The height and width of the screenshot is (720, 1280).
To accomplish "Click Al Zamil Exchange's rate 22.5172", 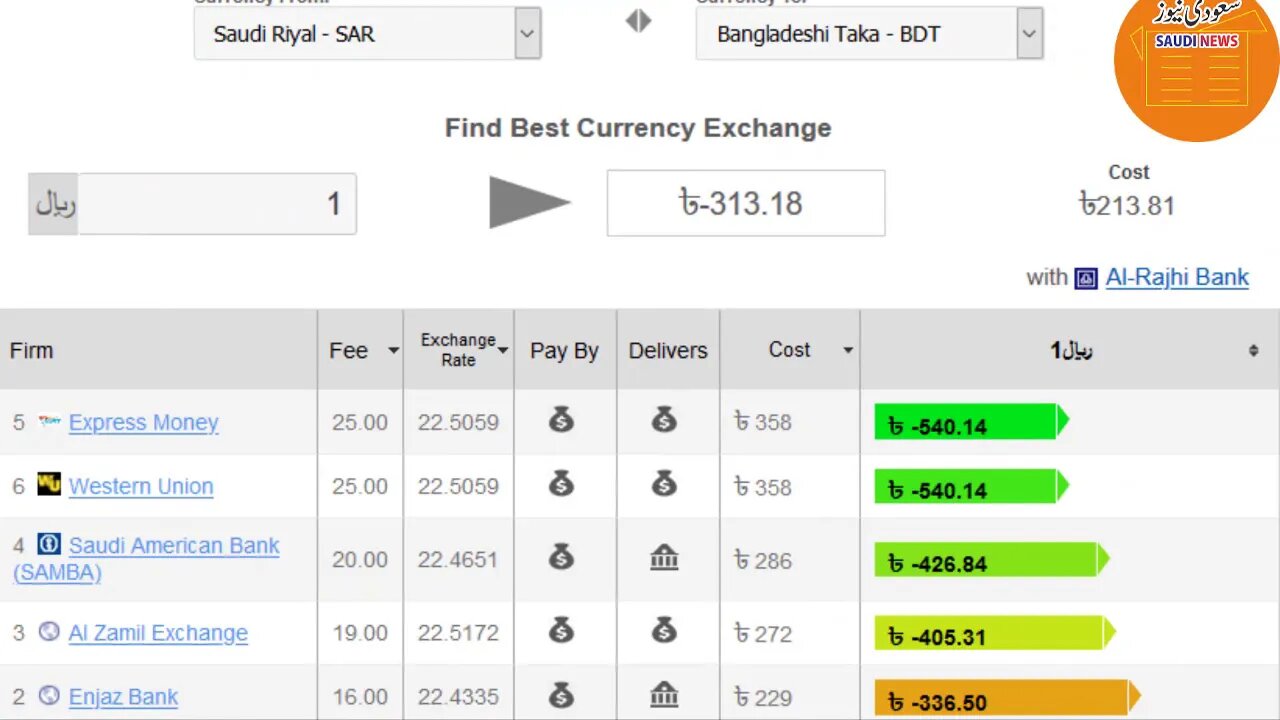I will coord(458,633).
